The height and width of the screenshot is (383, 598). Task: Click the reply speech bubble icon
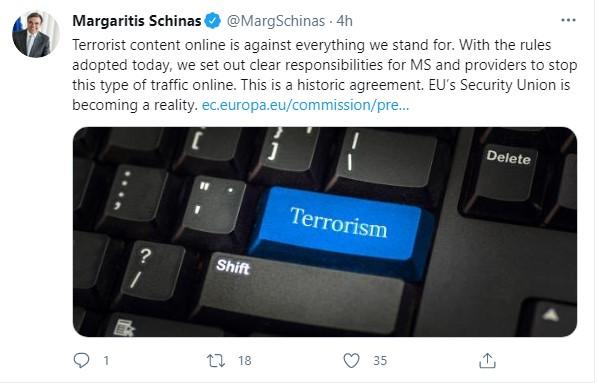(x=81, y=360)
